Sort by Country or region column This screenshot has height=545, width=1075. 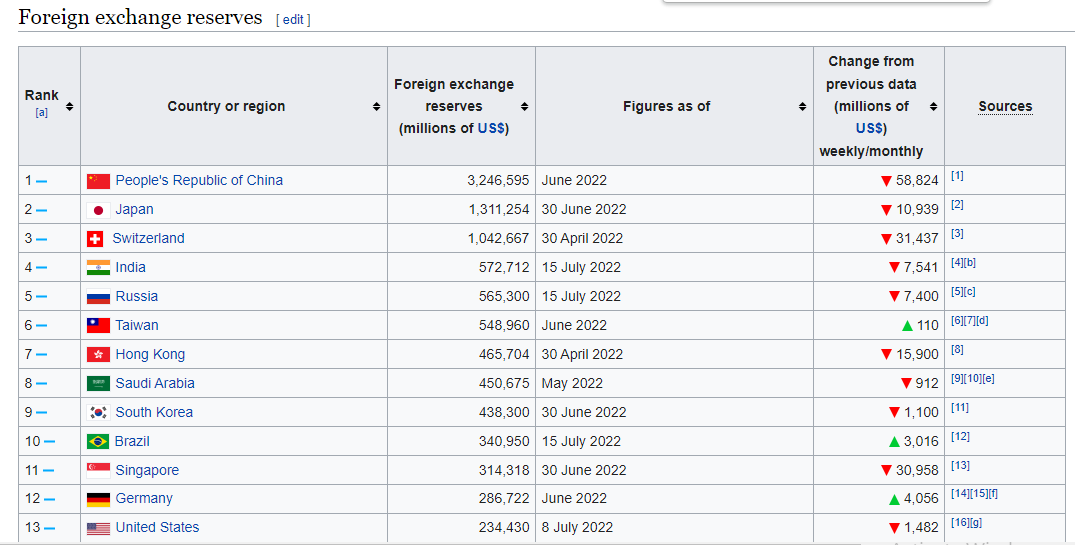pyautogui.click(x=376, y=107)
